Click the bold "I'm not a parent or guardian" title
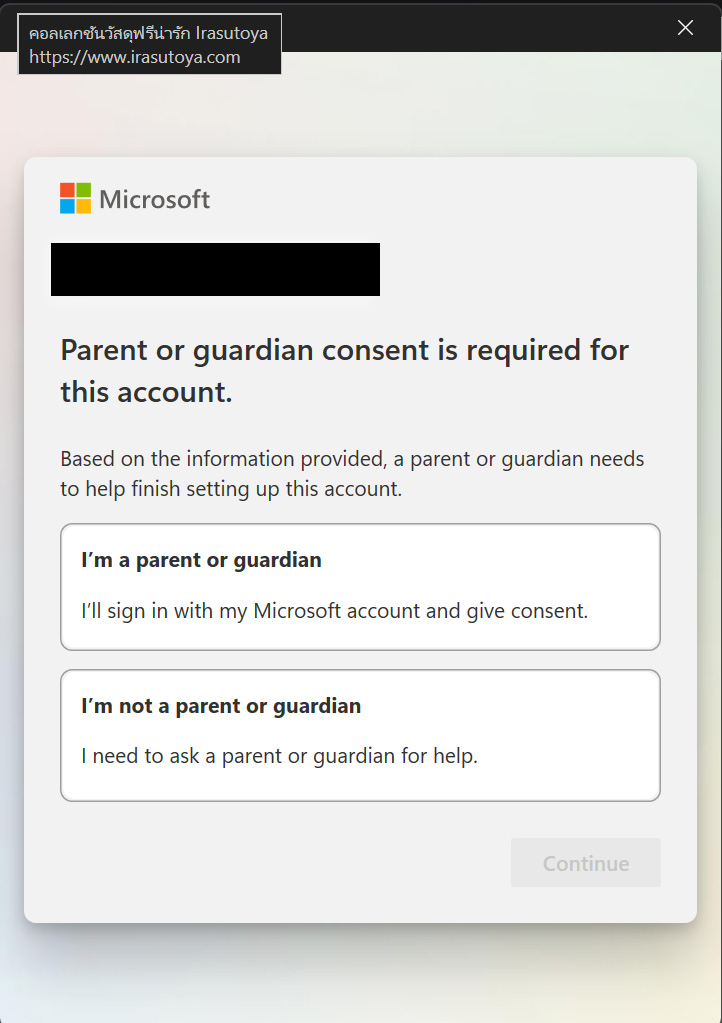 pos(221,706)
